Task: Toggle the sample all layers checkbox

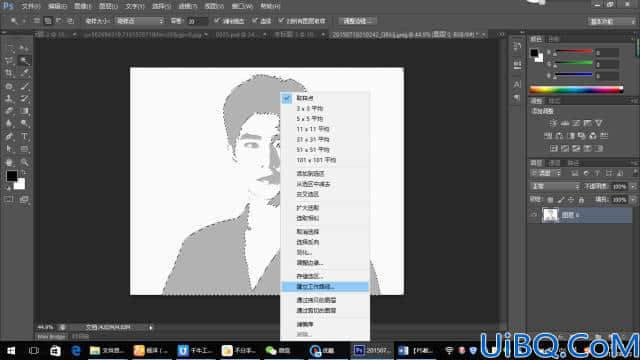Action: click(281, 20)
